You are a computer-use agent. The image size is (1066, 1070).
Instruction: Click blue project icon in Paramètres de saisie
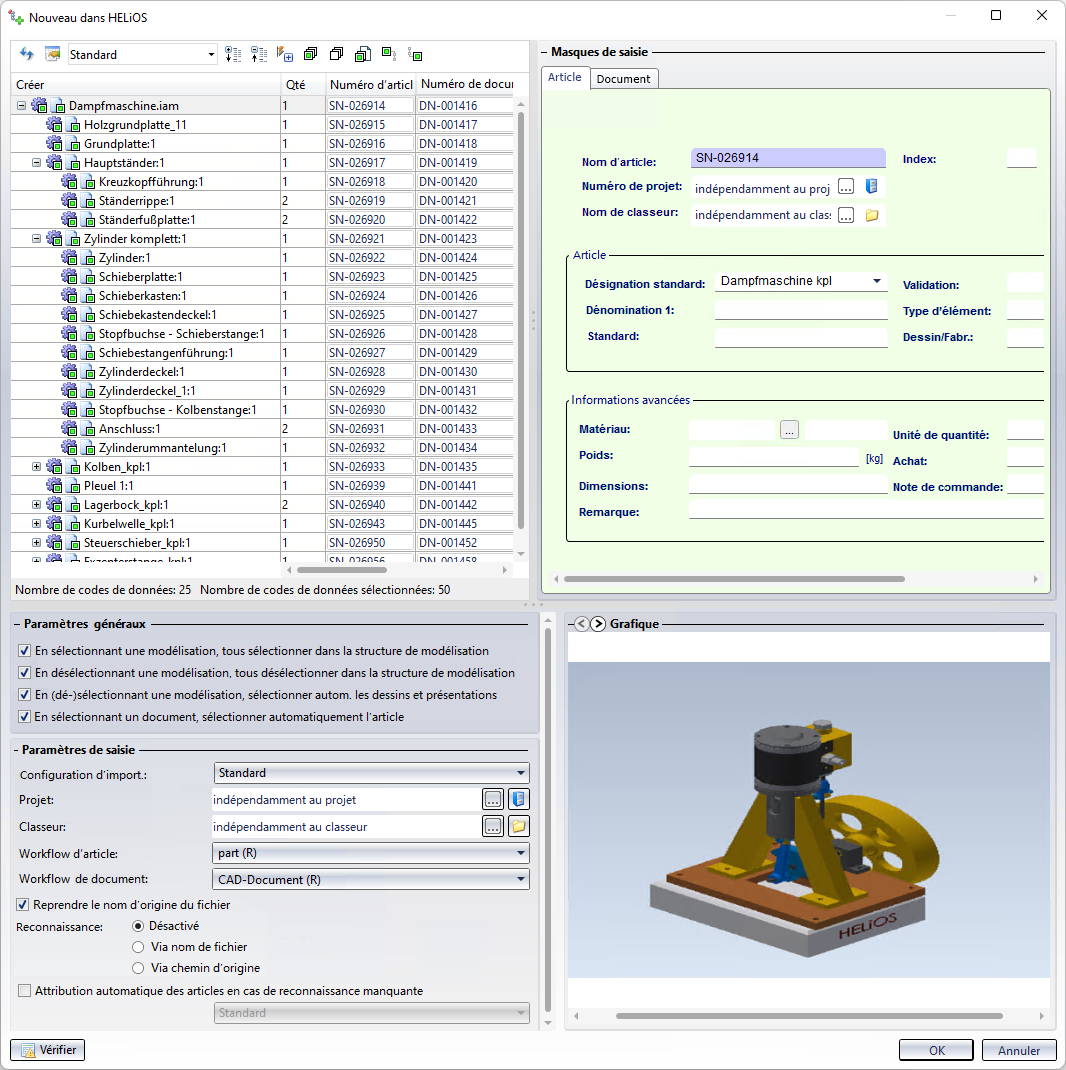click(x=518, y=799)
